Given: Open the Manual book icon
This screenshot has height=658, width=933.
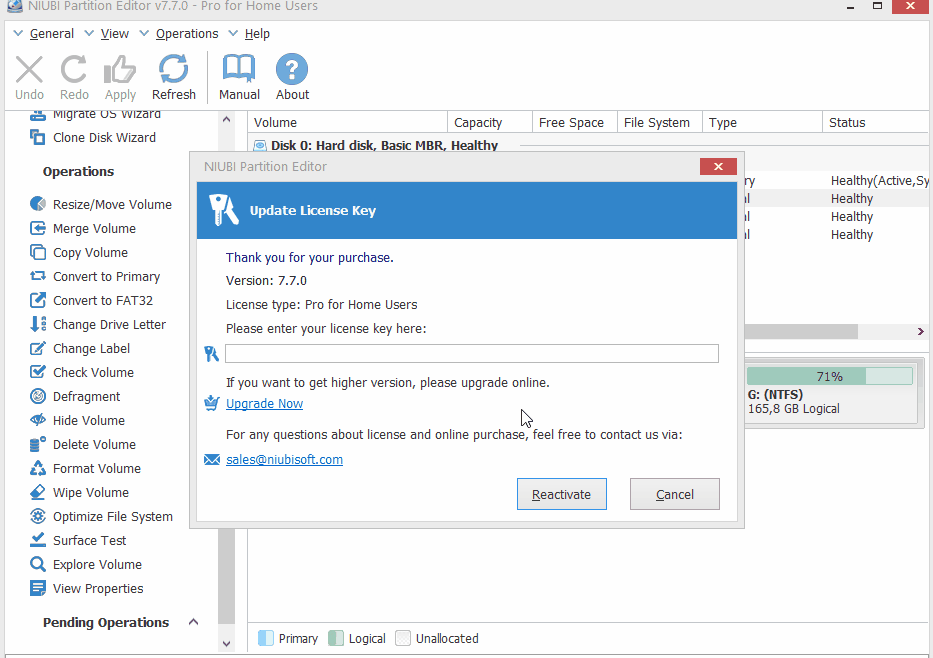Looking at the screenshot, I should 239,69.
